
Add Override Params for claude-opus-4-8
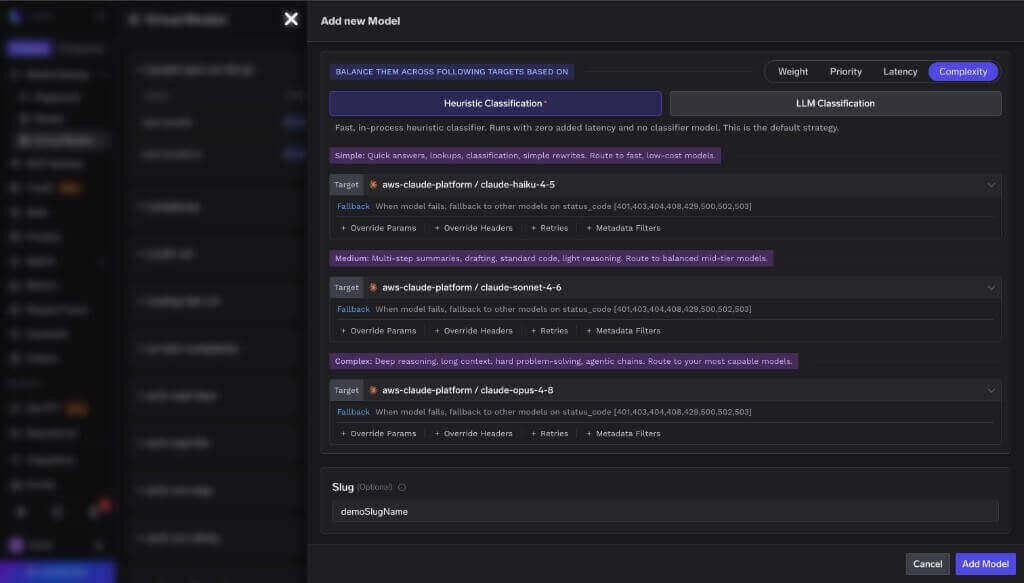coord(378,433)
